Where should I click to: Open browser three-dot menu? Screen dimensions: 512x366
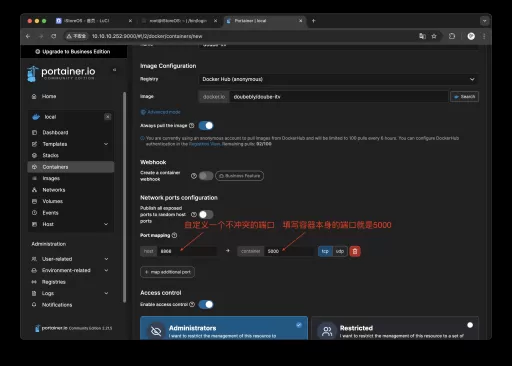pos(484,36)
